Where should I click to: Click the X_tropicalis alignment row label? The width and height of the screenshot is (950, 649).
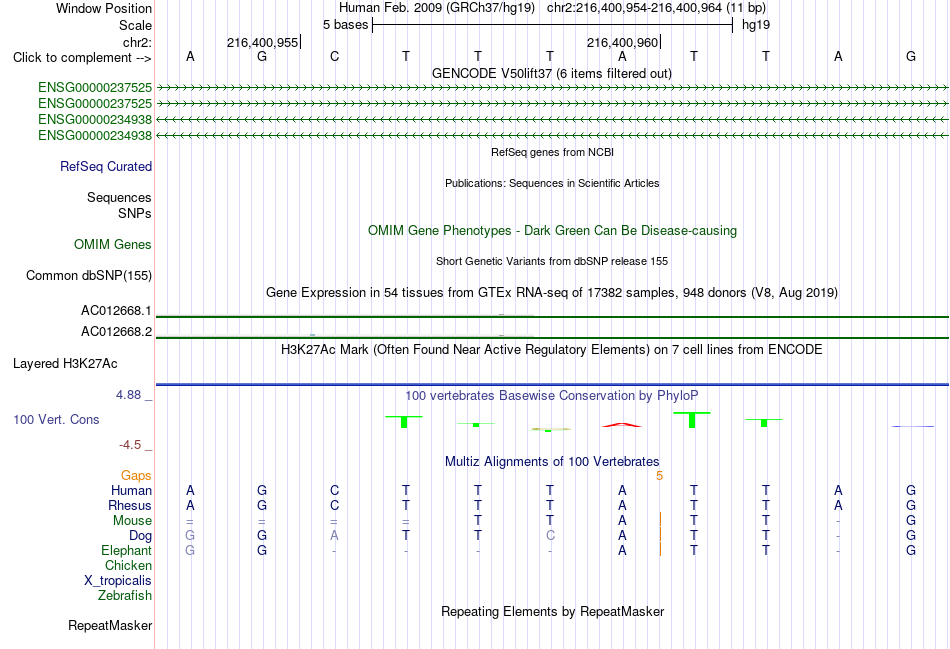118,581
